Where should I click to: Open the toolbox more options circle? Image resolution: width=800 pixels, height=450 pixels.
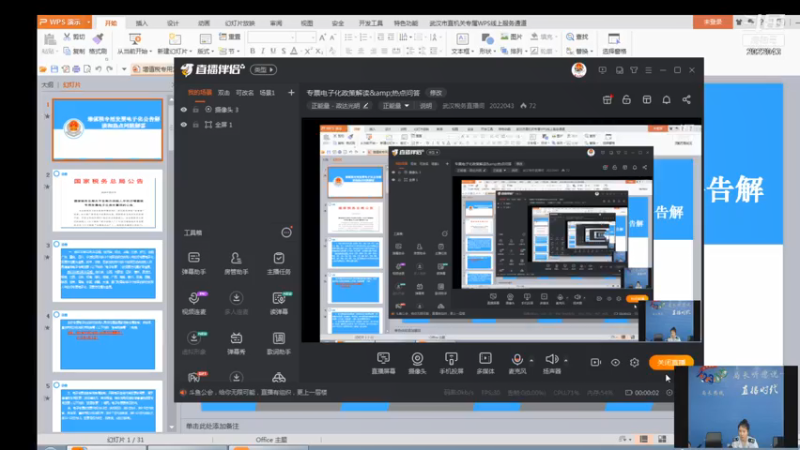point(286,233)
